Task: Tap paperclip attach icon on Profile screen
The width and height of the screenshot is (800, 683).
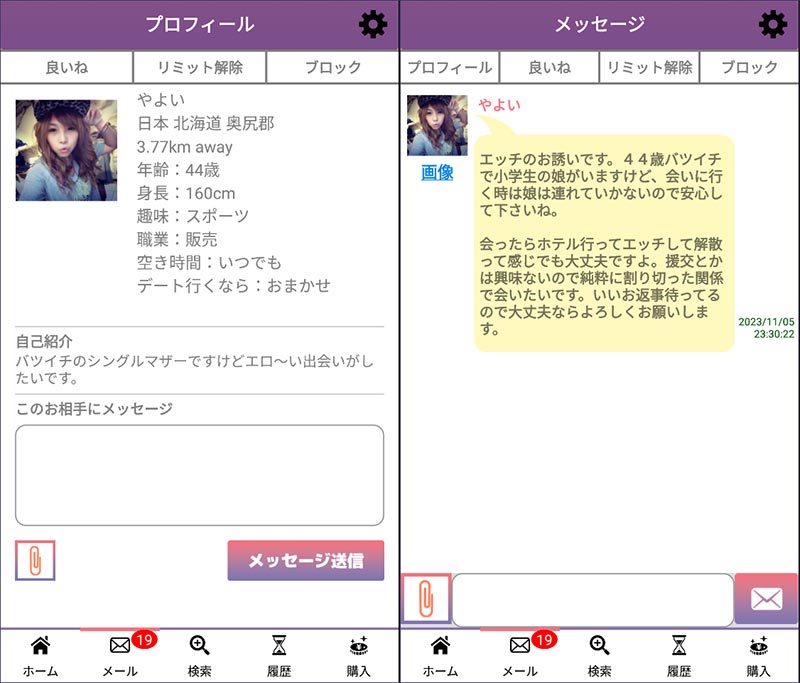Action: click(35, 560)
